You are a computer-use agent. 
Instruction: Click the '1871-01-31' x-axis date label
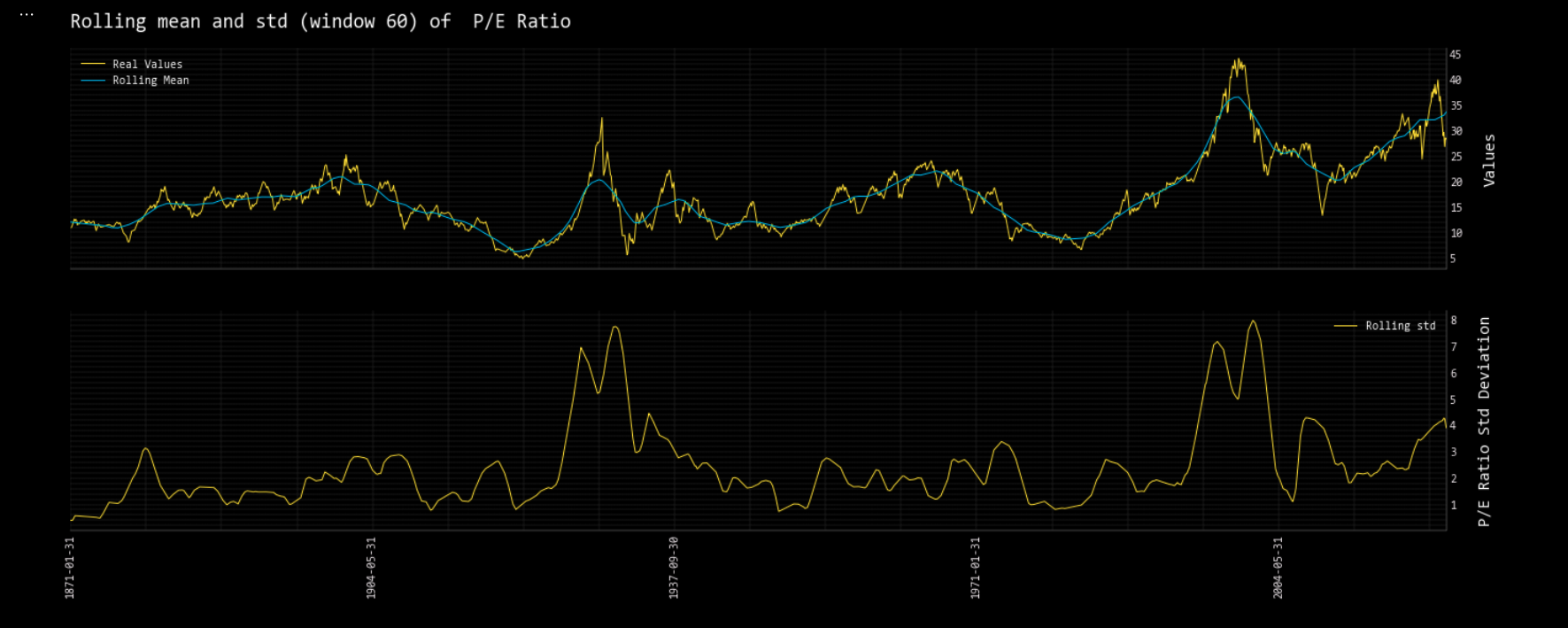70,568
